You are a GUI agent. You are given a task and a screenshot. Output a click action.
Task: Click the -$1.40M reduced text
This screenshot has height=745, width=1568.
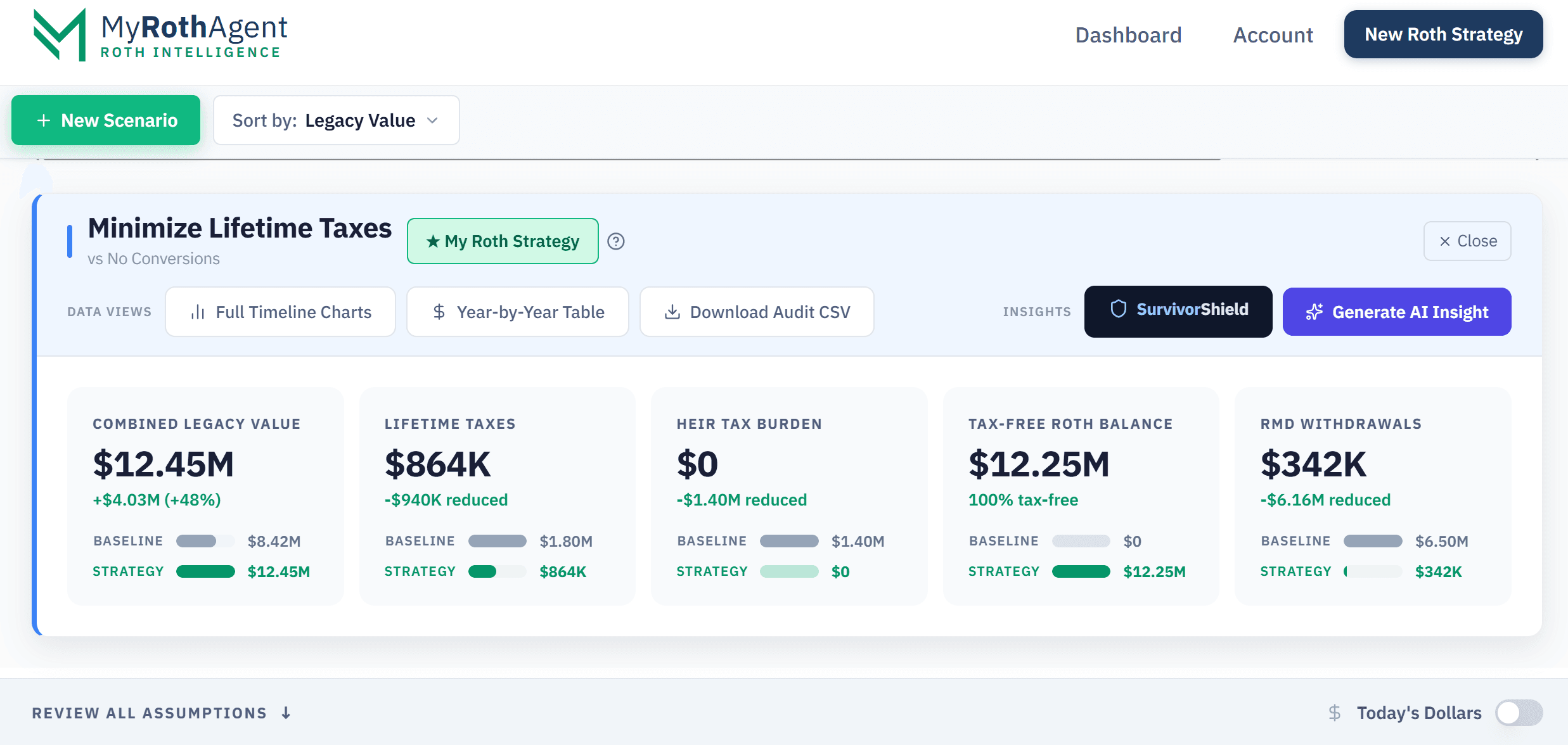click(742, 500)
